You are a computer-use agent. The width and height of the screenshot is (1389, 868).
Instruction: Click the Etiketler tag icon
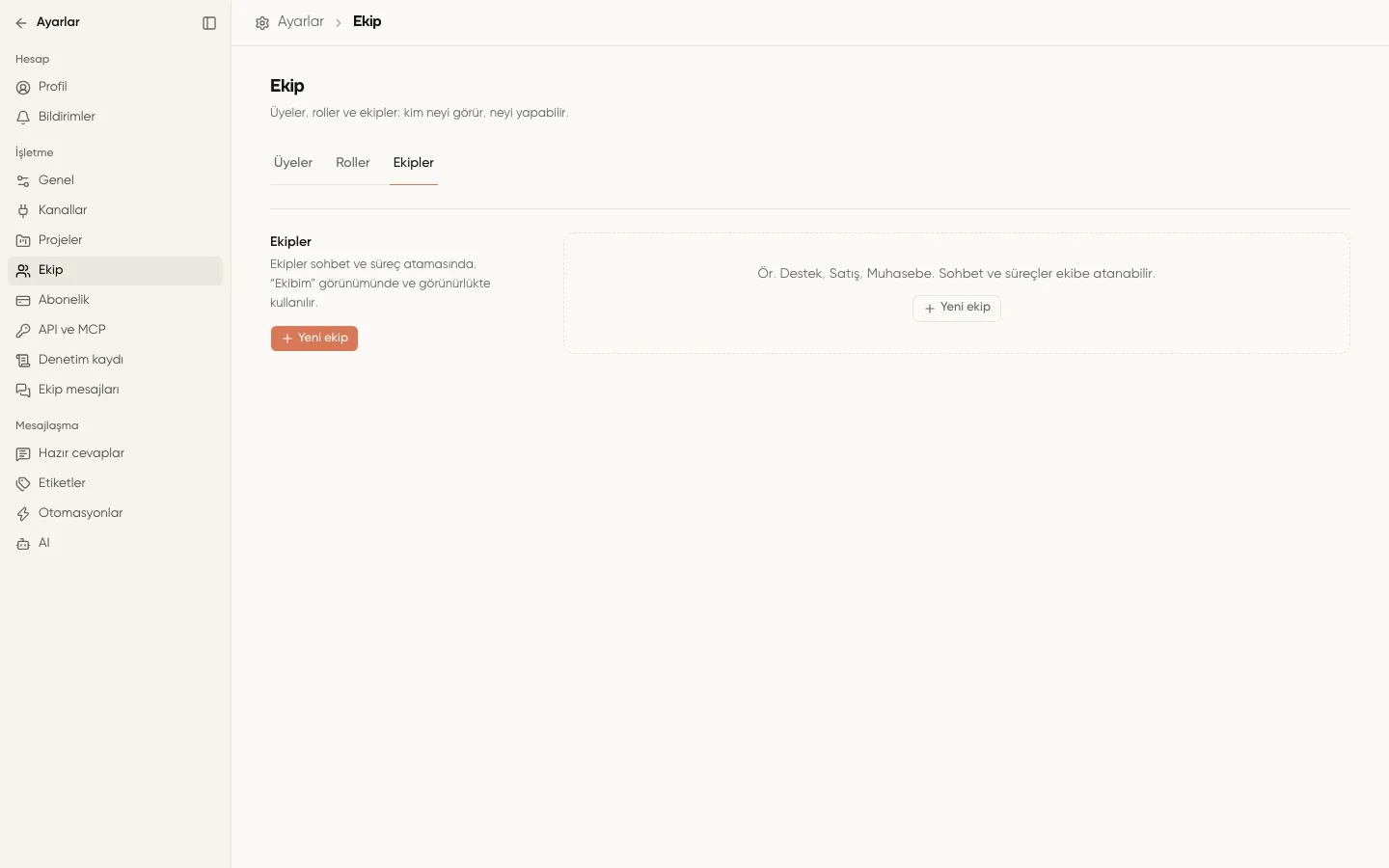click(x=23, y=484)
